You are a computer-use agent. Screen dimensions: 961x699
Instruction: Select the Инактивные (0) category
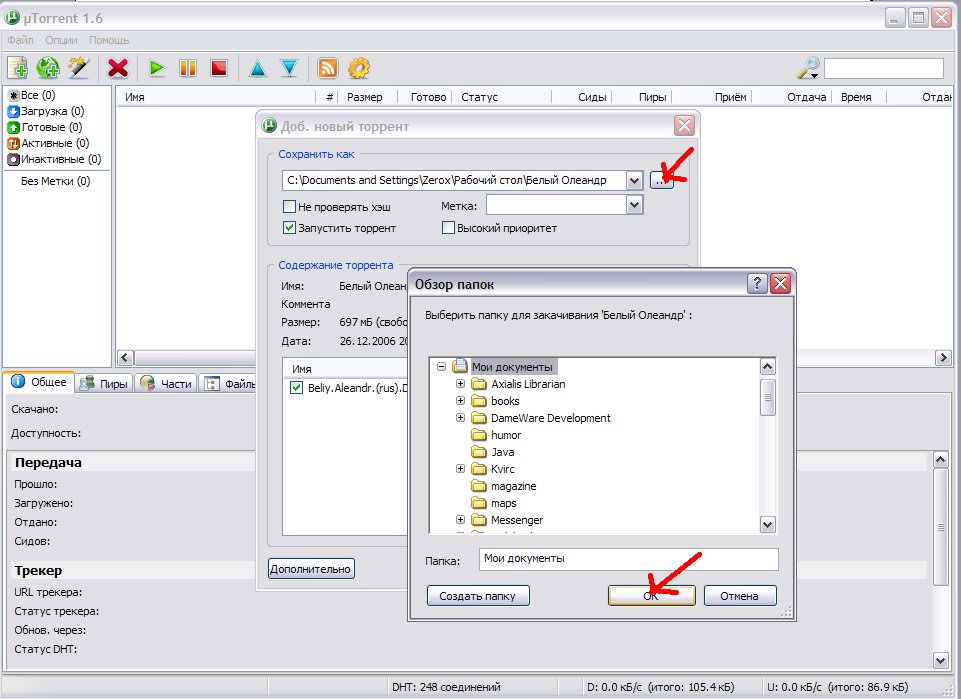(55, 159)
